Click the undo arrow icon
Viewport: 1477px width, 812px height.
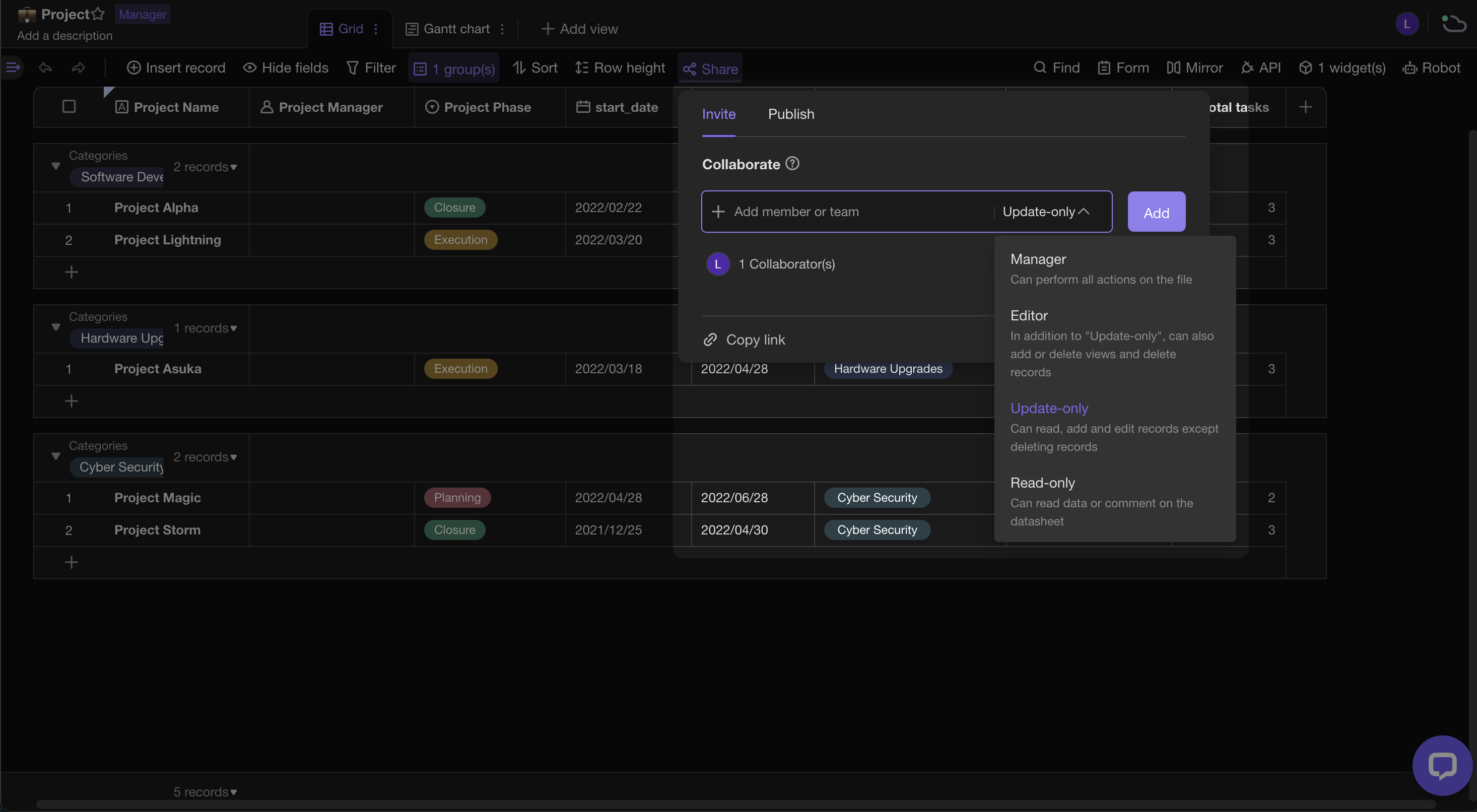45,67
